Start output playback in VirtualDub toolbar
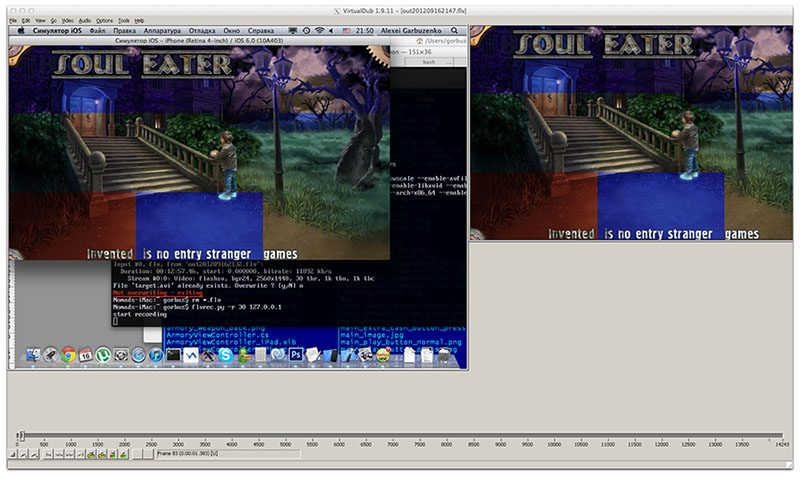The height and width of the screenshot is (477, 800). point(34,454)
